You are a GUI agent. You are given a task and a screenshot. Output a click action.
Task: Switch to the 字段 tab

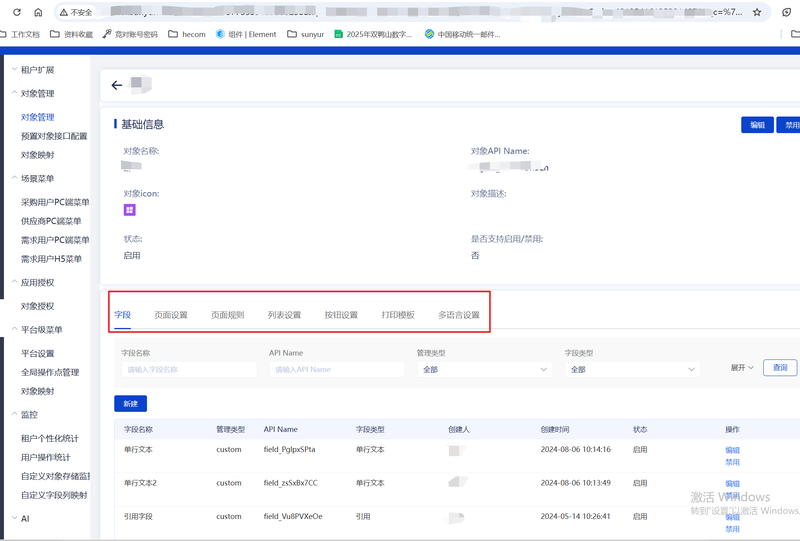pyautogui.click(x=122, y=315)
